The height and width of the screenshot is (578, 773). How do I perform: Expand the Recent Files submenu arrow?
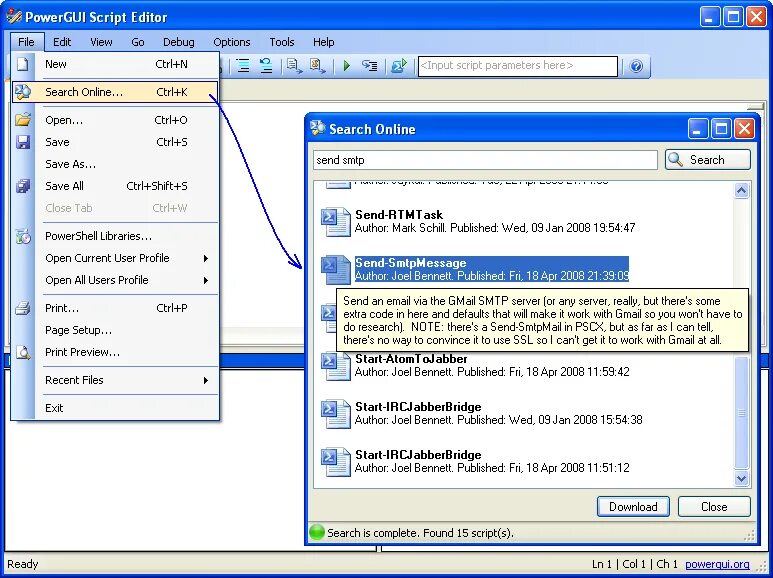click(x=206, y=380)
